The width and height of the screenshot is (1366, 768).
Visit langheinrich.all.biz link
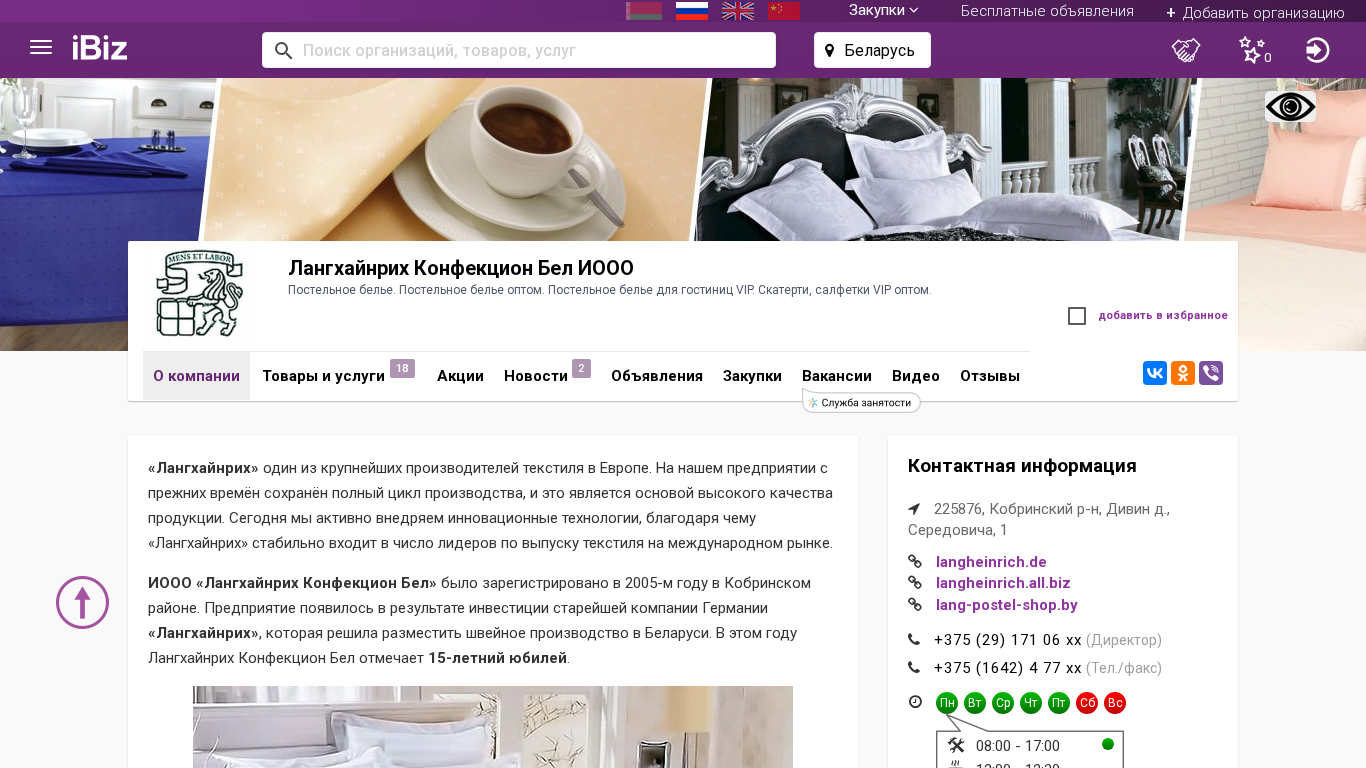tap(1003, 583)
